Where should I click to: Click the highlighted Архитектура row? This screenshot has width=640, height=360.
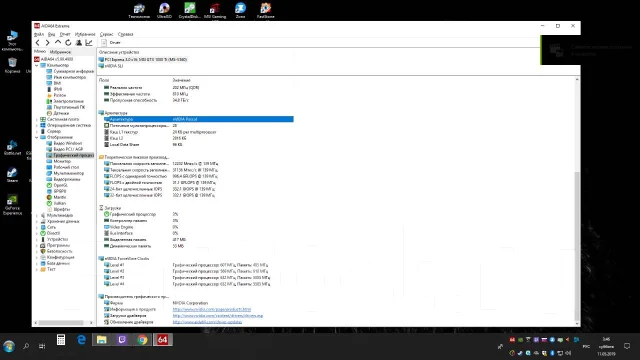(198, 119)
